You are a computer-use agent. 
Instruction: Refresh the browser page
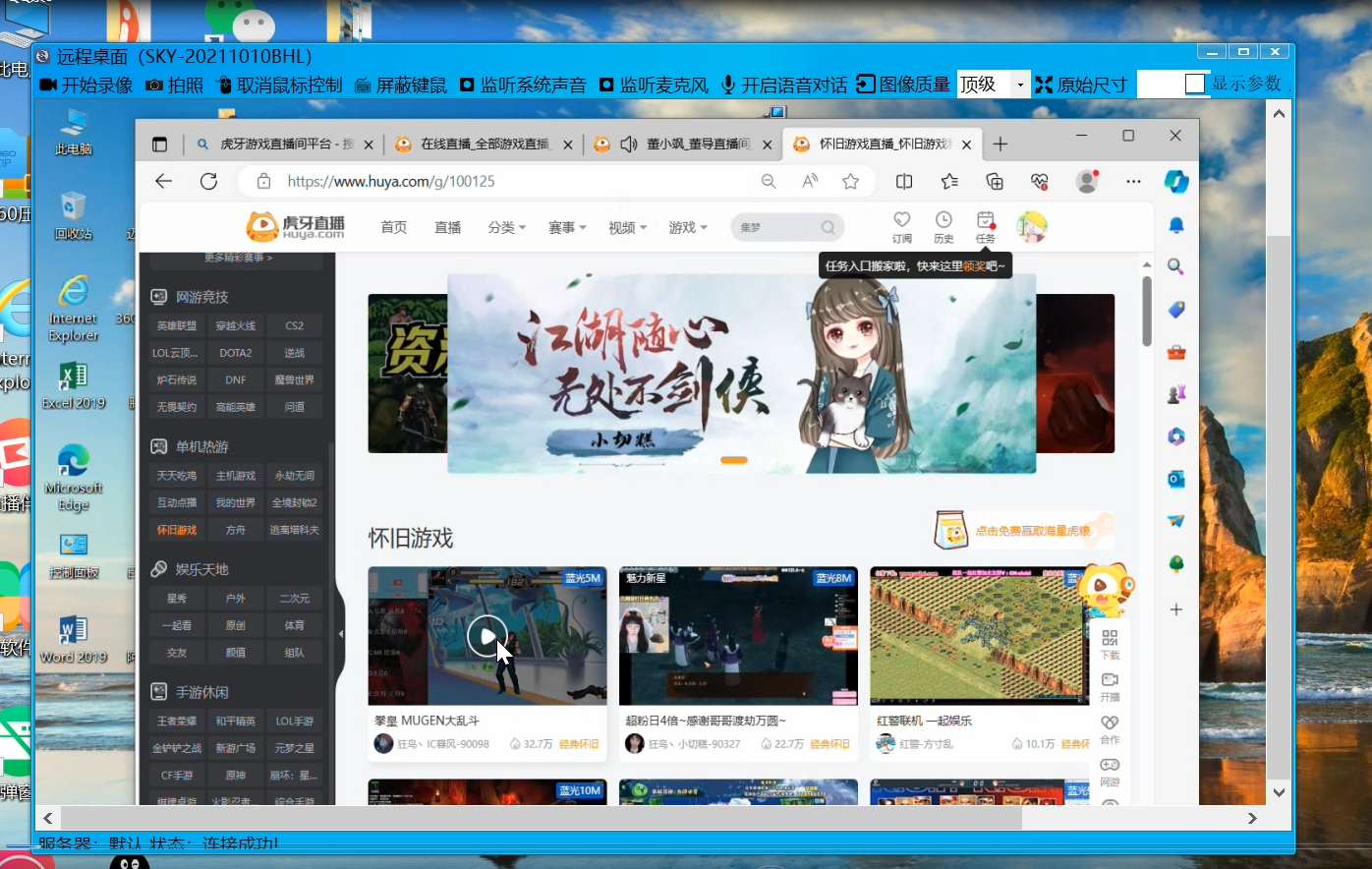click(x=208, y=181)
